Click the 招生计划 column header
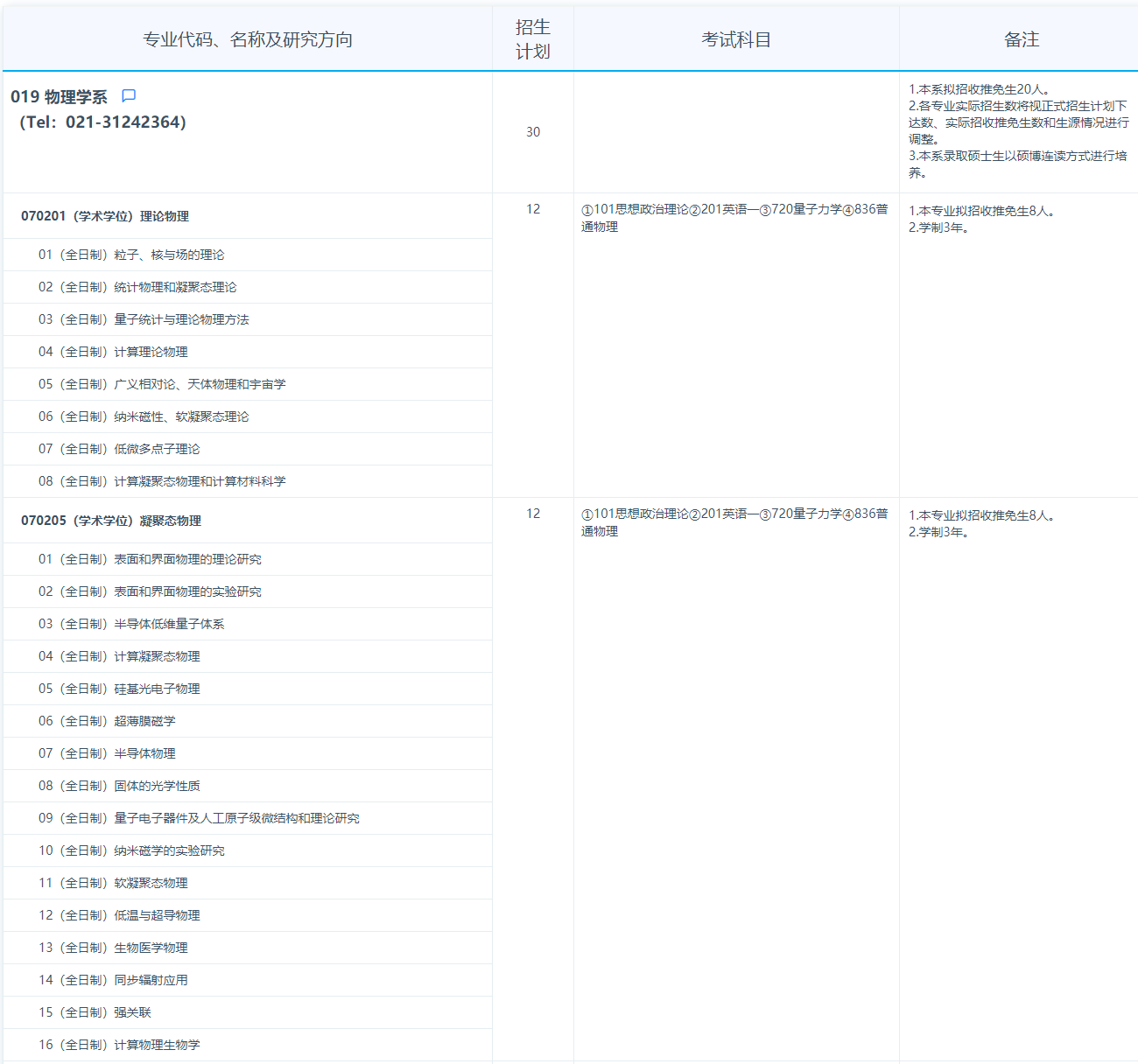1138x1064 pixels. pyautogui.click(x=532, y=39)
